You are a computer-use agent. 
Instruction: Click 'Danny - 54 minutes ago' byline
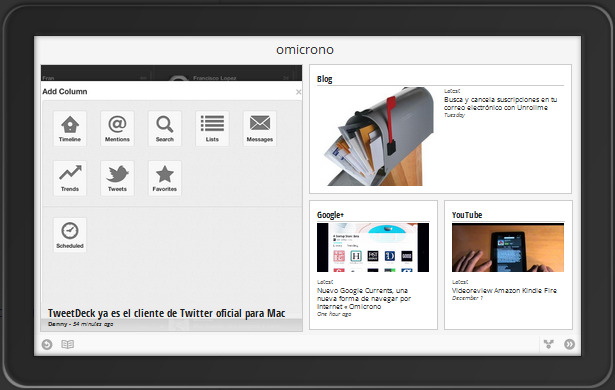pyautogui.click(x=80, y=324)
